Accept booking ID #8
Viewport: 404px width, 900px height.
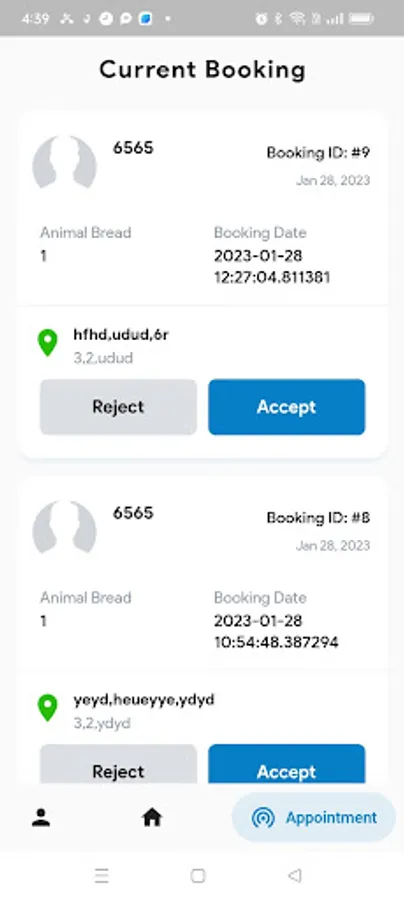click(286, 765)
